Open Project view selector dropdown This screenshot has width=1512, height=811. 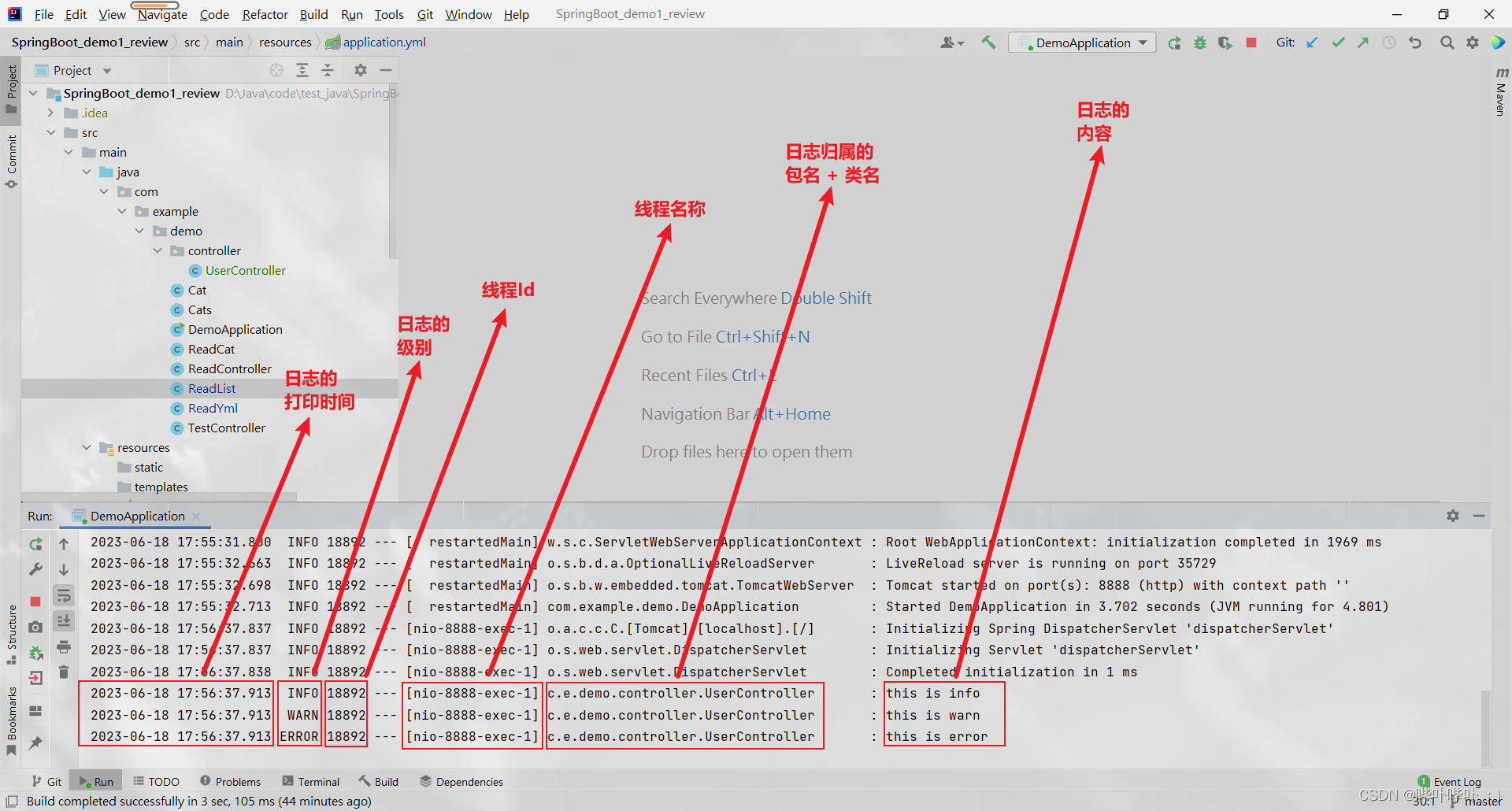coord(74,70)
